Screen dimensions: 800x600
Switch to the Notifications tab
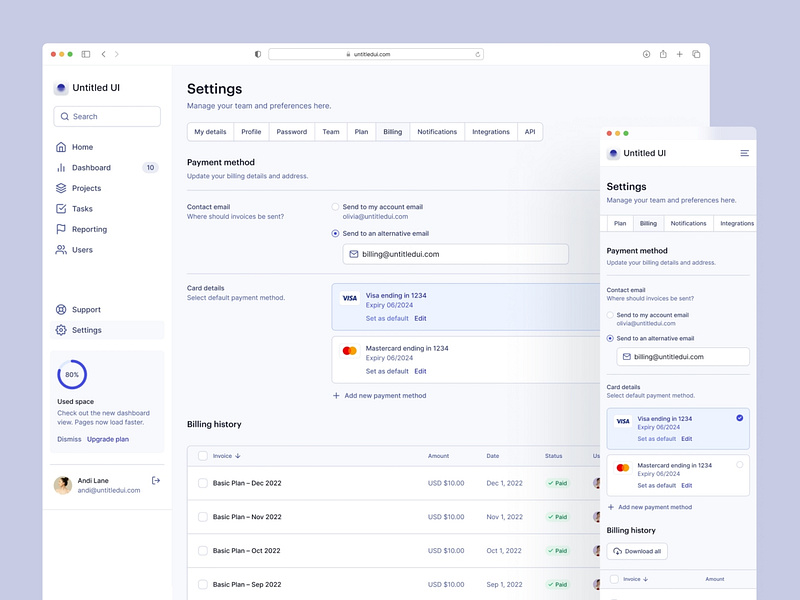click(x=437, y=132)
